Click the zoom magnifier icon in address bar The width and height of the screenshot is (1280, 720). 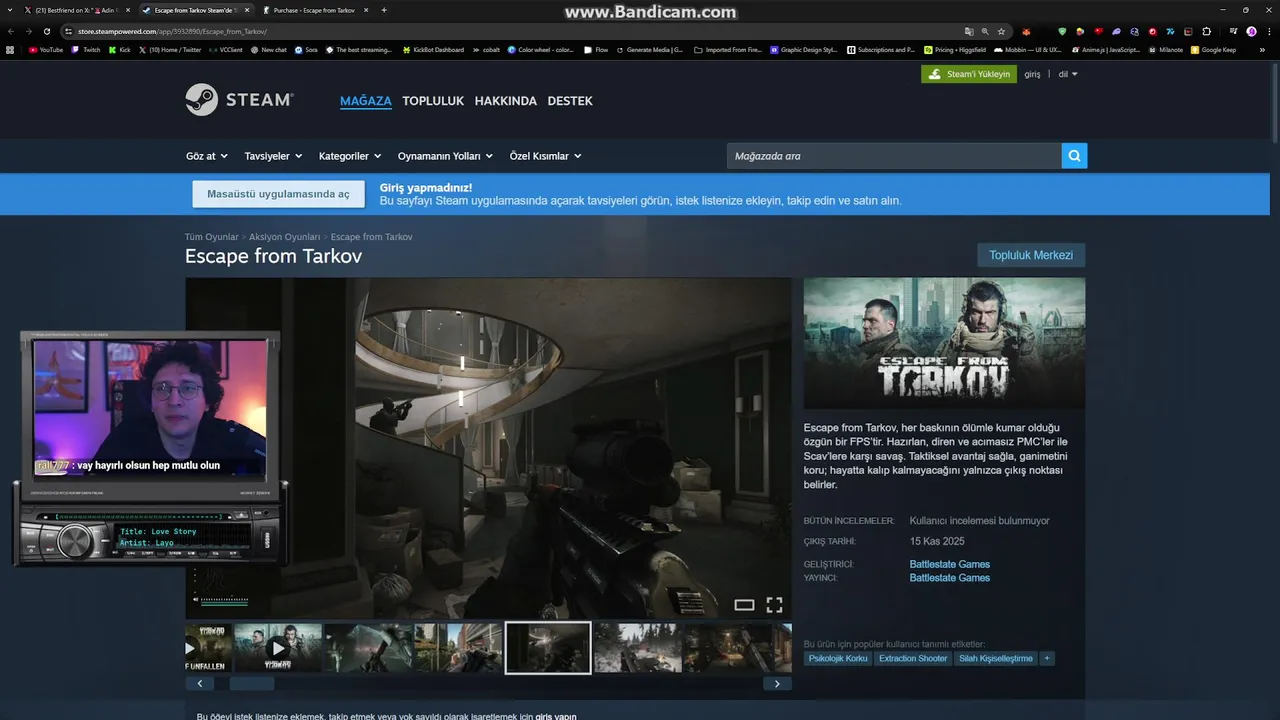(x=985, y=31)
